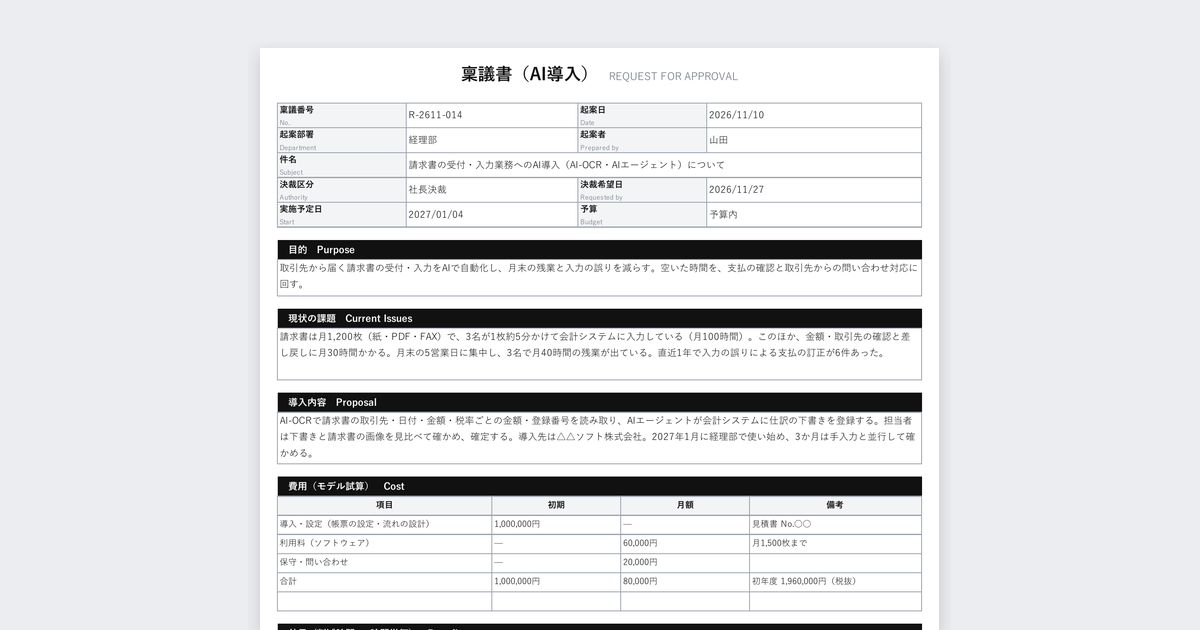This screenshot has height=630, width=1200.
Task: Click the 月額 column header
Action: pyautogui.click(x=685, y=506)
